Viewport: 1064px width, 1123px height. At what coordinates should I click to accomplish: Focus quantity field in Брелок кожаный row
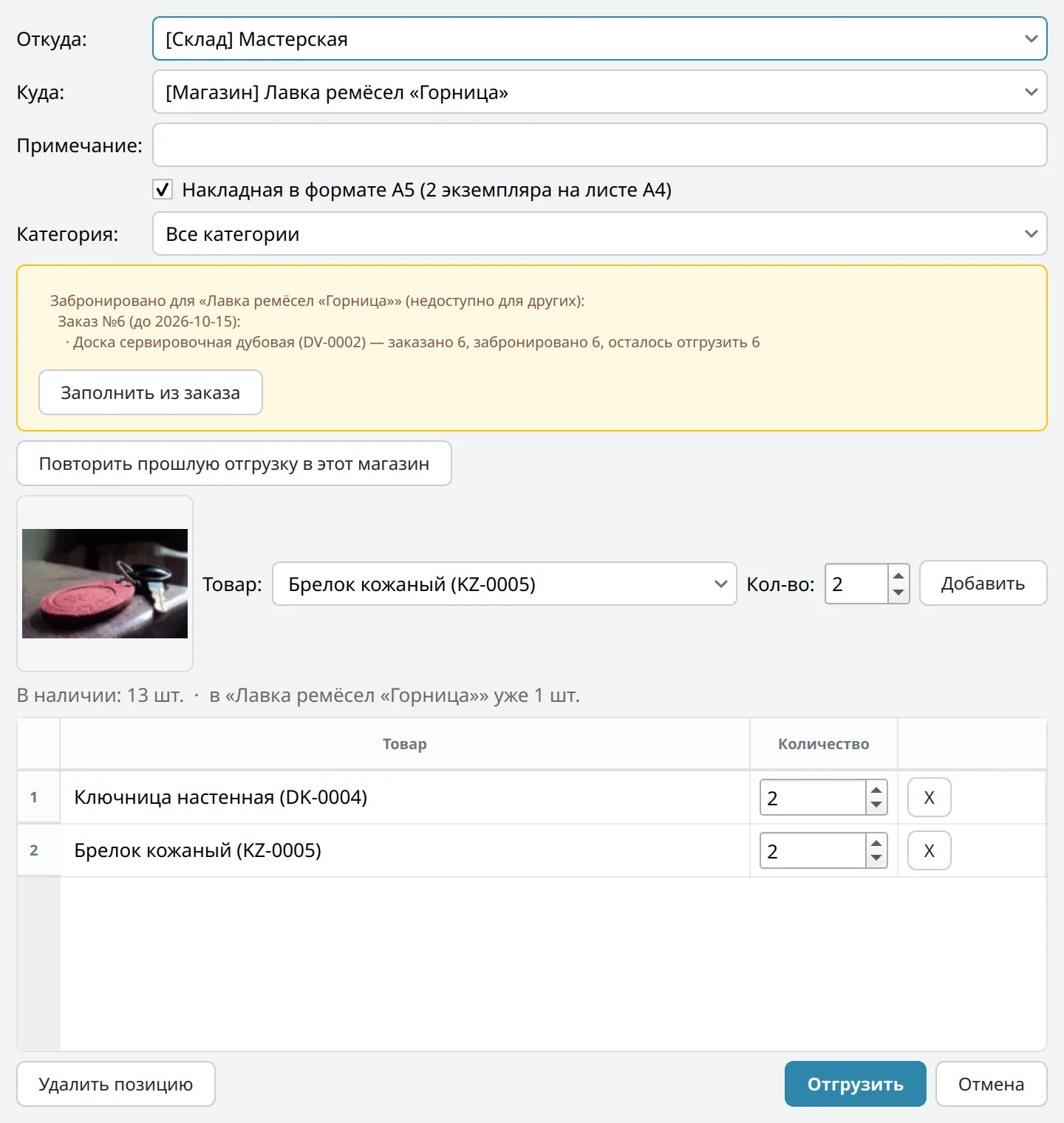(x=813, y=850)
